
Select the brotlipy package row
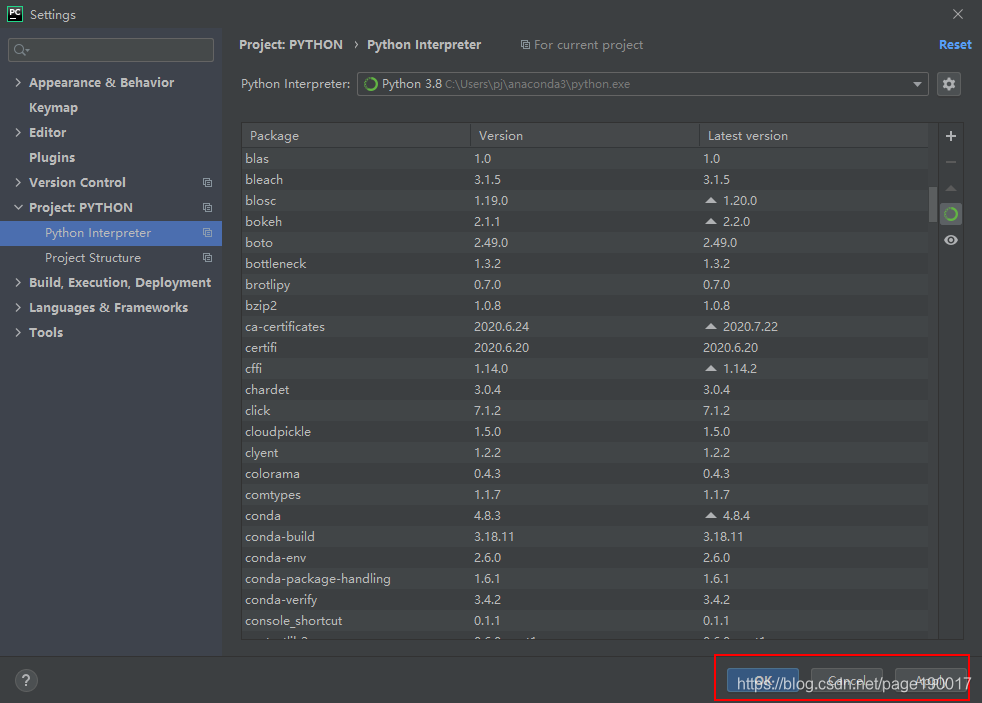[585, 285]
